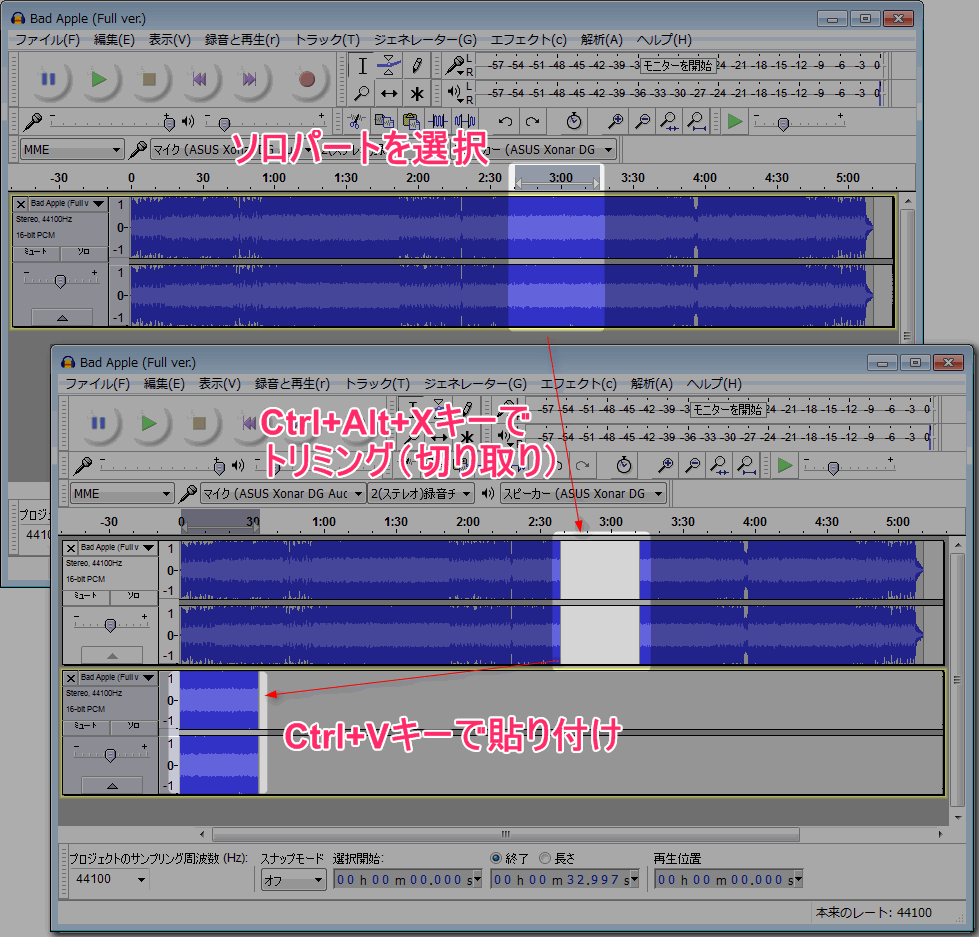This screenshot has width=979, height=937.
Task: Toggle ソロ on front window's upper track
Action: [134, 596]
